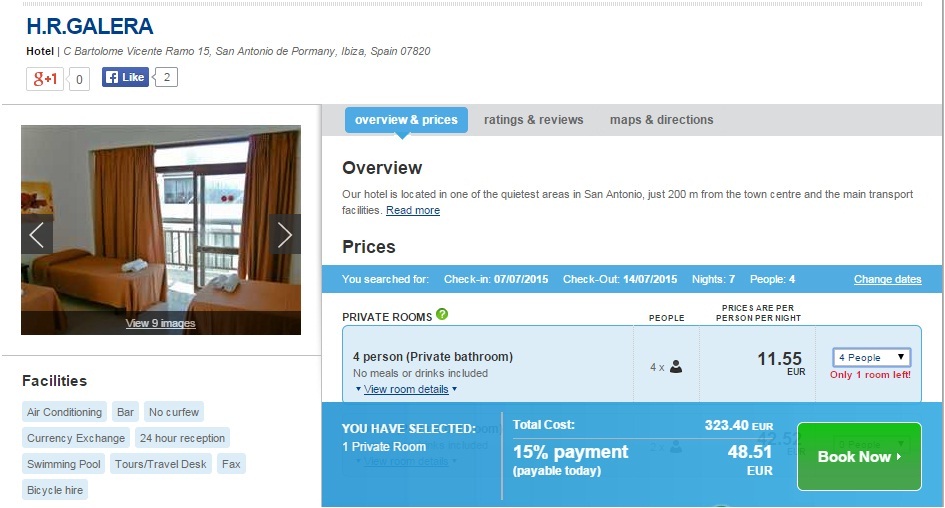Click the Air Conditioning facility tag
This screenshot has width=945, height=508.
pyautogui.click(x=64, y=412)
